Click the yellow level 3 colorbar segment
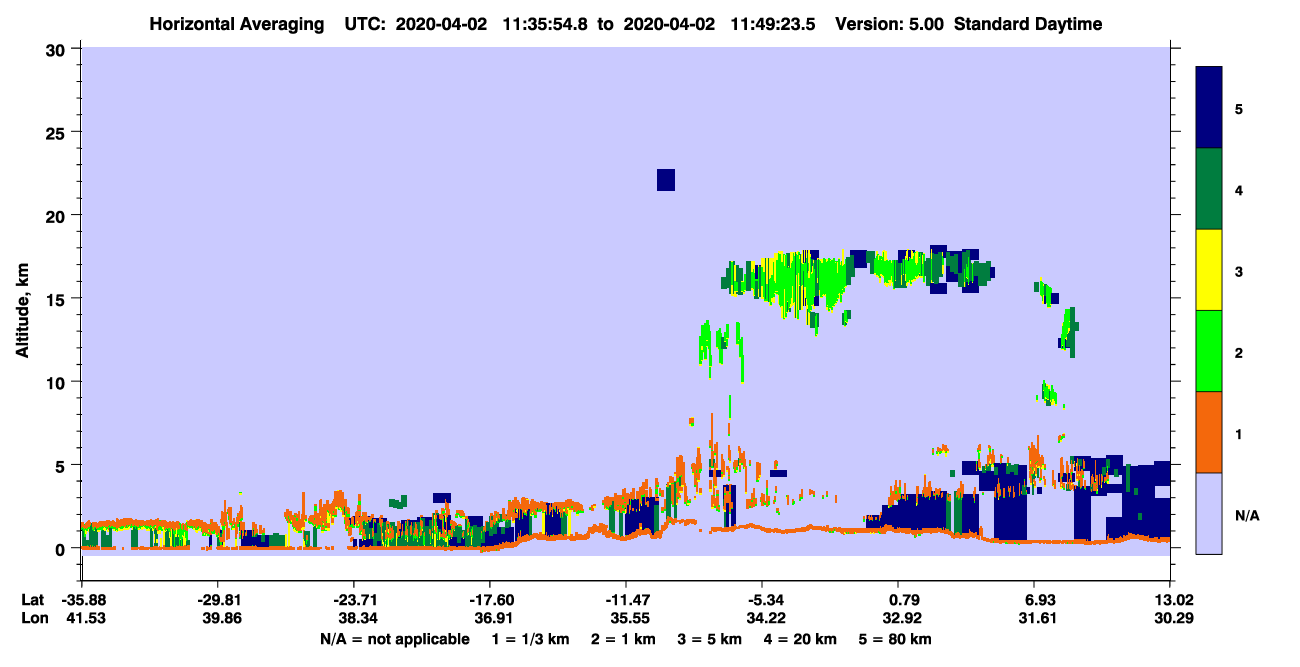This screenshot has height=667, width=1300. coord(1210,269)
